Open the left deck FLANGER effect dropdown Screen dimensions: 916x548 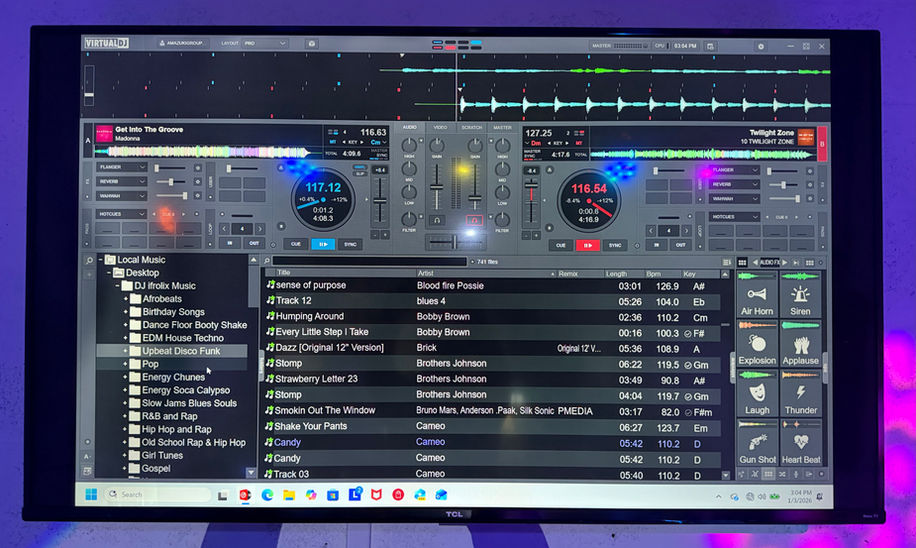click(122, 167)
